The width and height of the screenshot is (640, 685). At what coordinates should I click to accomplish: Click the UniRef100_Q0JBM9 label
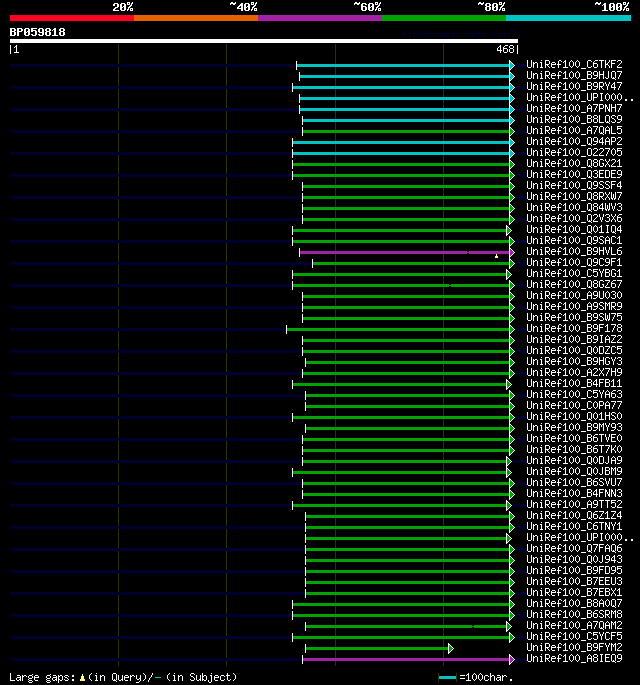[574, 471]
